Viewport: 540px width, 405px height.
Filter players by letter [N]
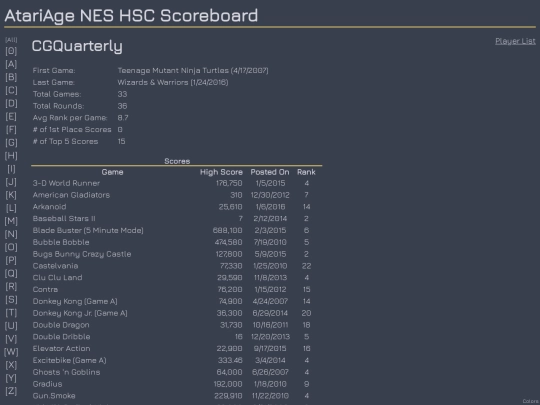[x=11, y=234]
